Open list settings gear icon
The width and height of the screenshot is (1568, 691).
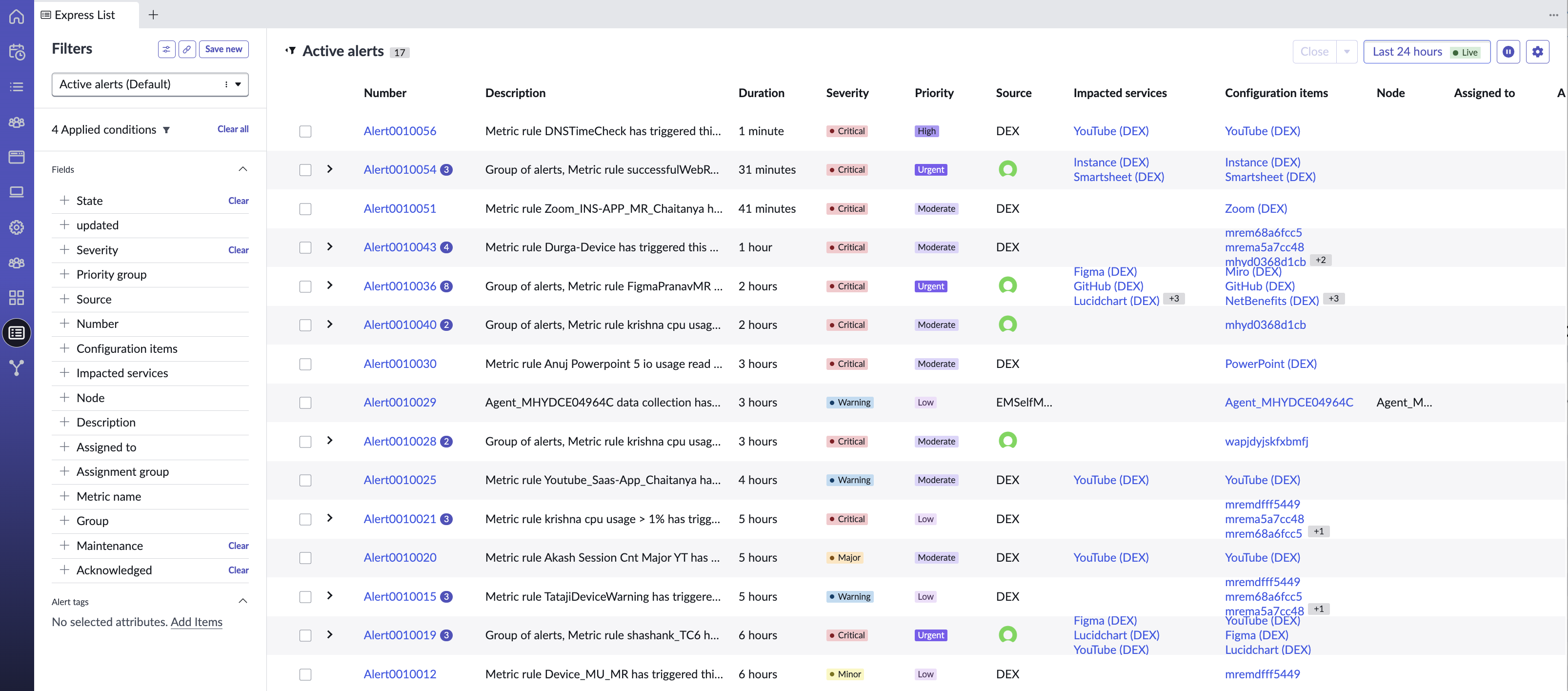pos(1537,52)
